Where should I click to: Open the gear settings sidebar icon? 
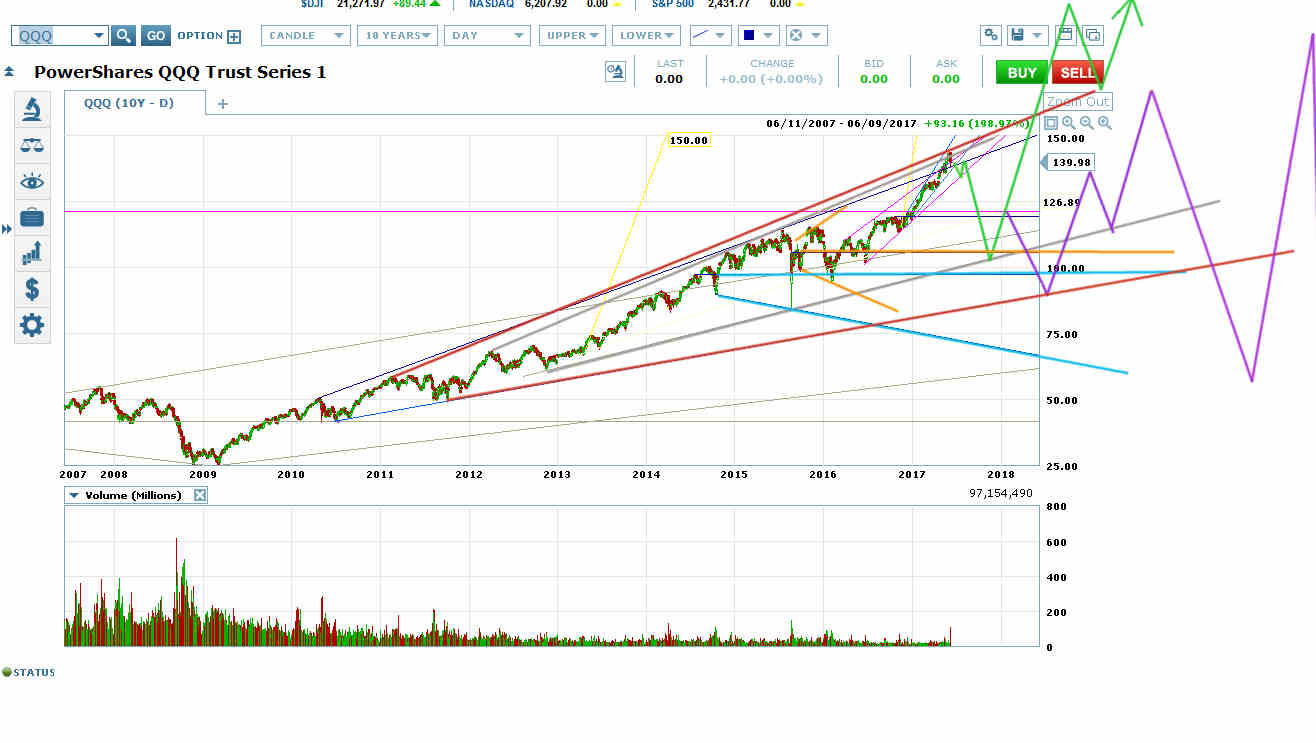pos(32,326)
